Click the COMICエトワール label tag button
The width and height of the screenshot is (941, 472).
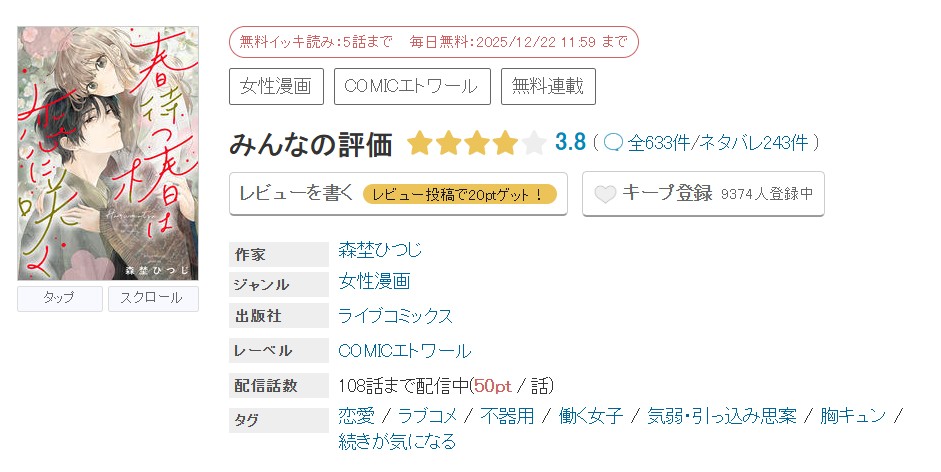click(411, 86)
